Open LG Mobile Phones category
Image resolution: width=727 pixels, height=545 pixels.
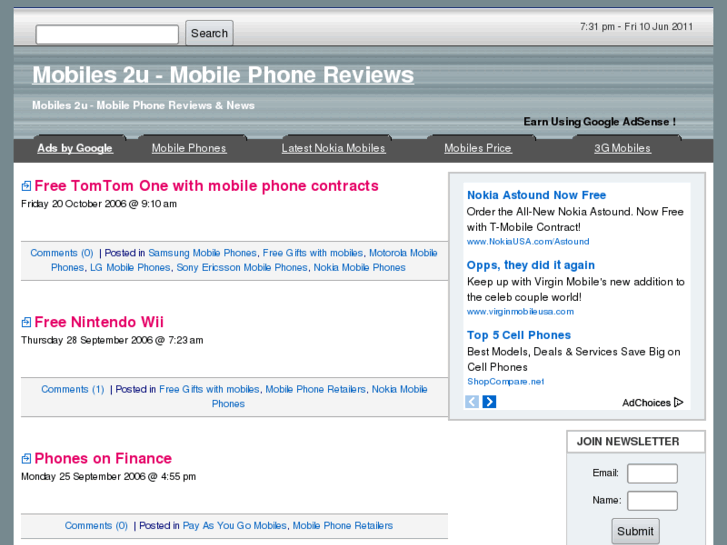coord(130,267)
